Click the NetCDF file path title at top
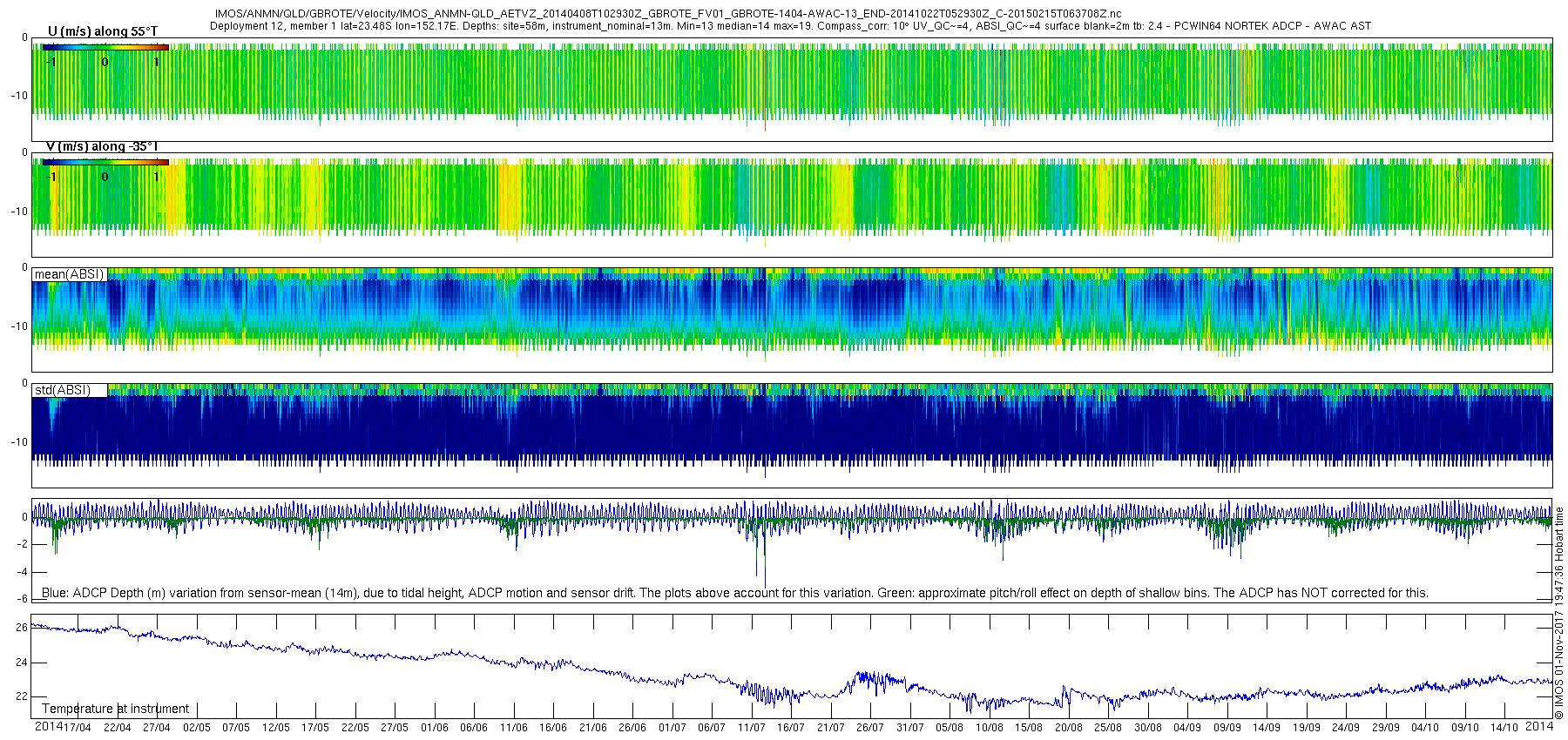Image resolution: width=1568 pixels, height=740 pixels. (668, 14)
